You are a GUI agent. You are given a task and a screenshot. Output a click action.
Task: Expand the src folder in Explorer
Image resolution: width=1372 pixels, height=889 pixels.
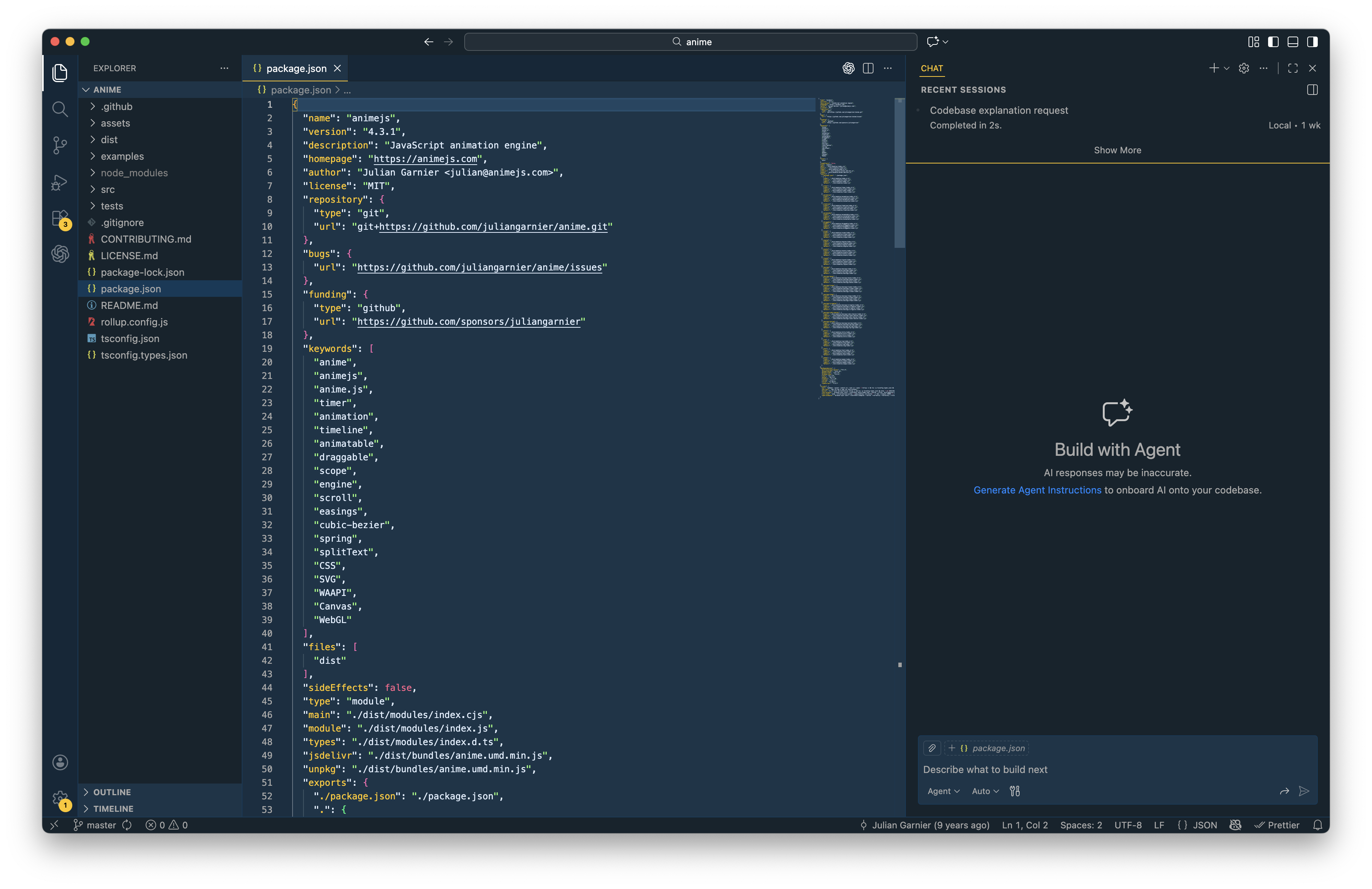point(107,189)
